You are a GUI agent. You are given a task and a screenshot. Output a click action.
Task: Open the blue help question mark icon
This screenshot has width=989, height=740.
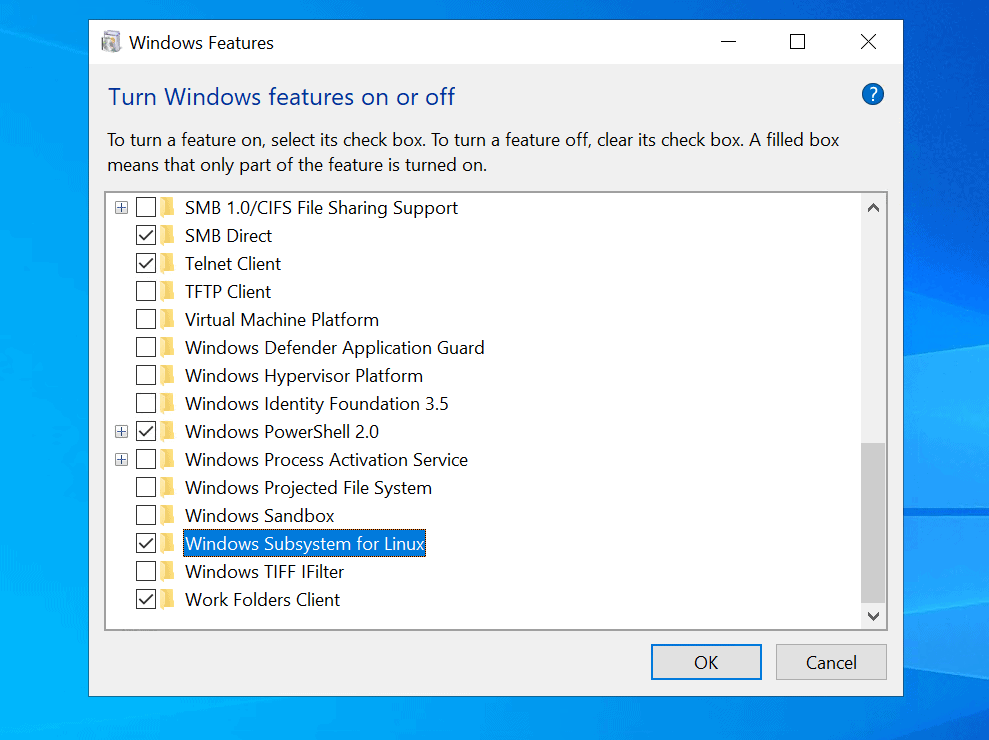click(x=872, y=95)
